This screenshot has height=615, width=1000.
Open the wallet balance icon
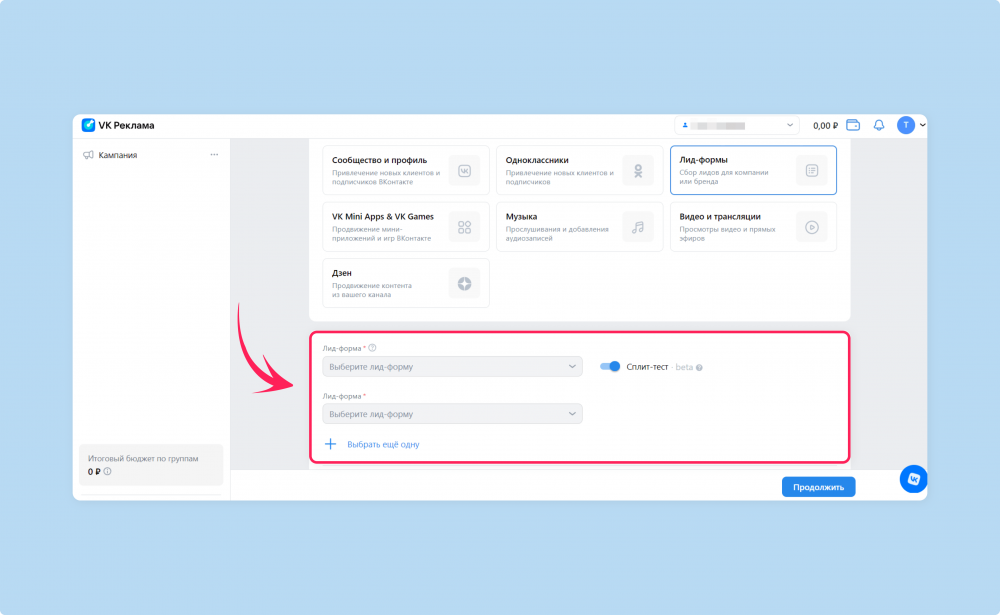click(x=853, y=125)
